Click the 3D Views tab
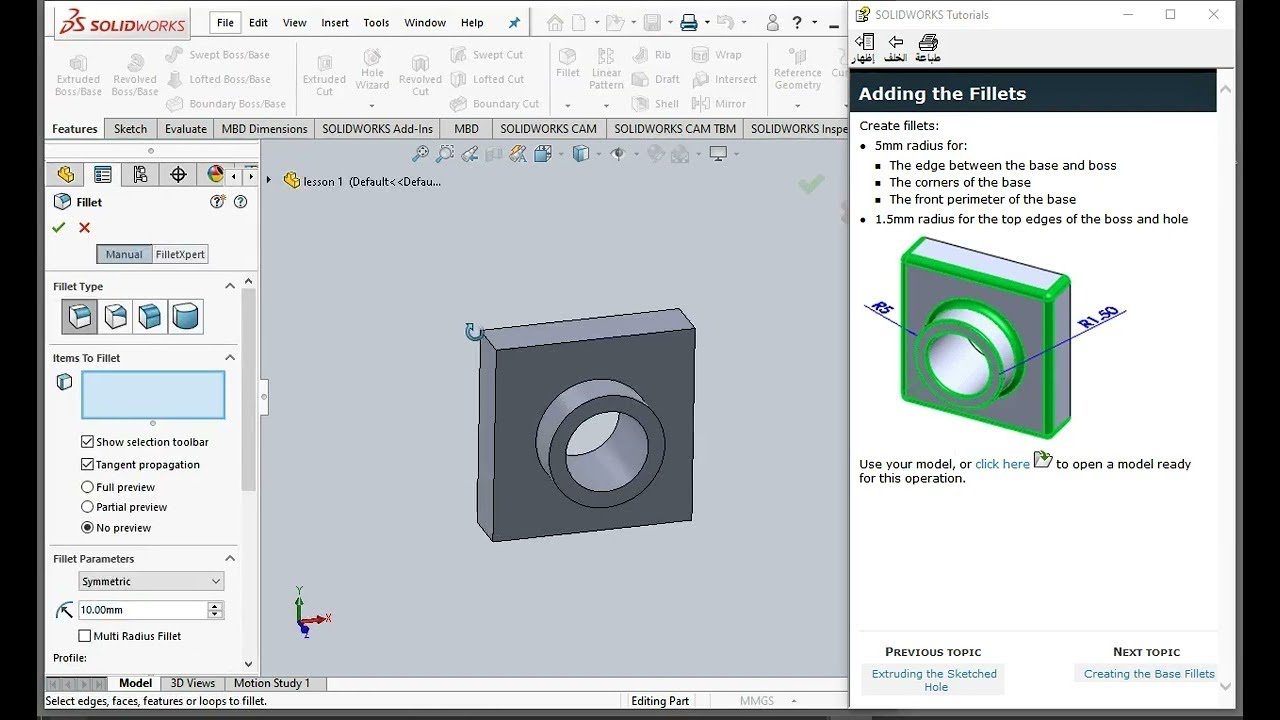 tap(192, 683)
